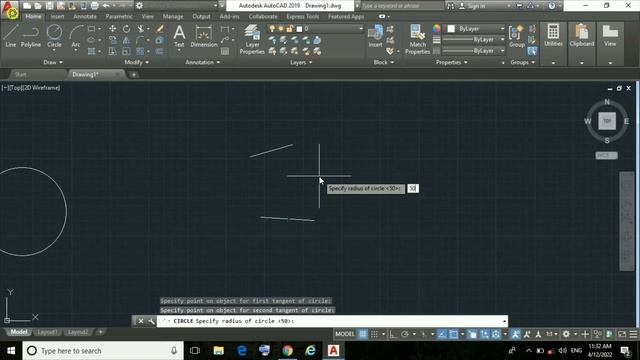The width and height of the screenshot is (640, 360).
Task: Select the Circle tool
Action: (54, 36)
